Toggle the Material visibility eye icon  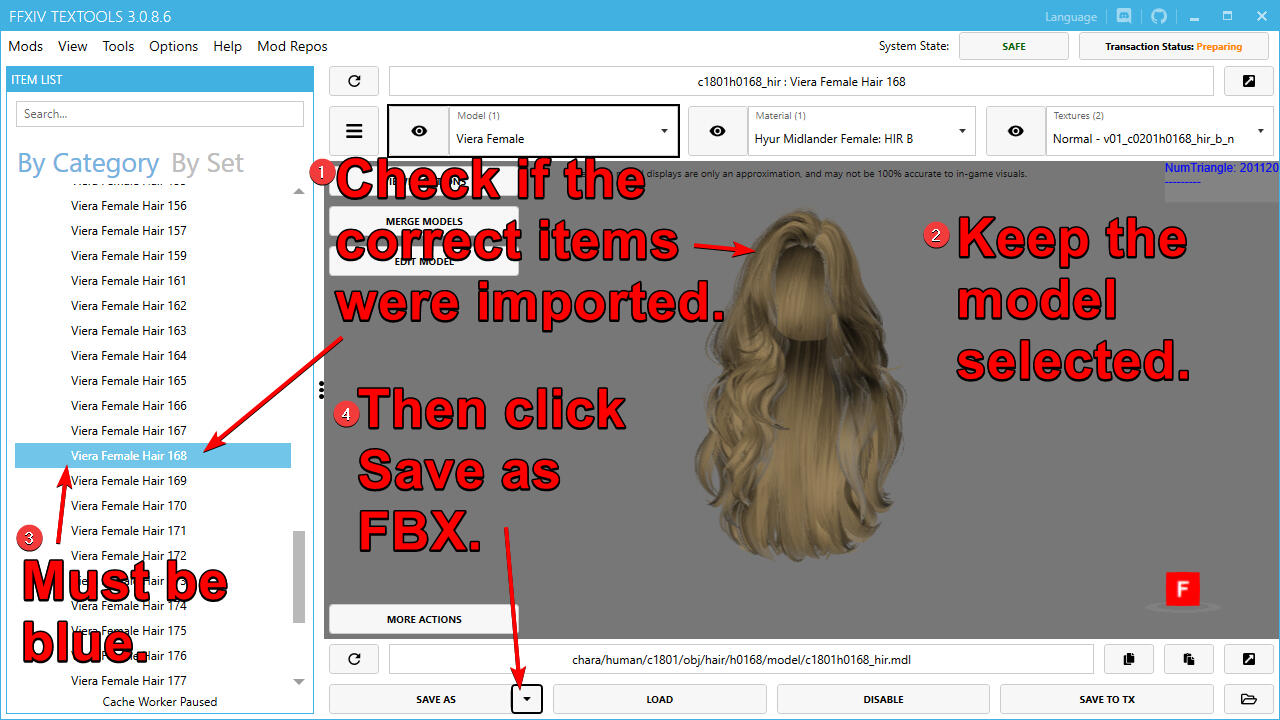point(717,131)
